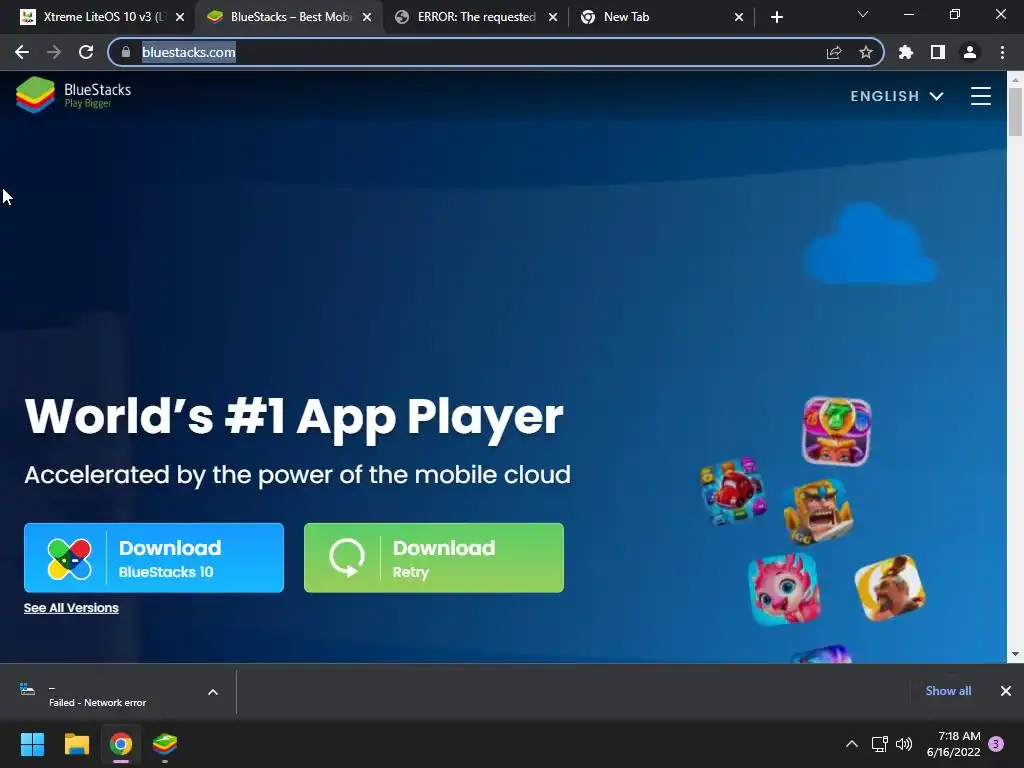This screenshot has height=768, width=1024.
Task: Click the scrollbar down arrow
Action: (x=1015, y=654)
